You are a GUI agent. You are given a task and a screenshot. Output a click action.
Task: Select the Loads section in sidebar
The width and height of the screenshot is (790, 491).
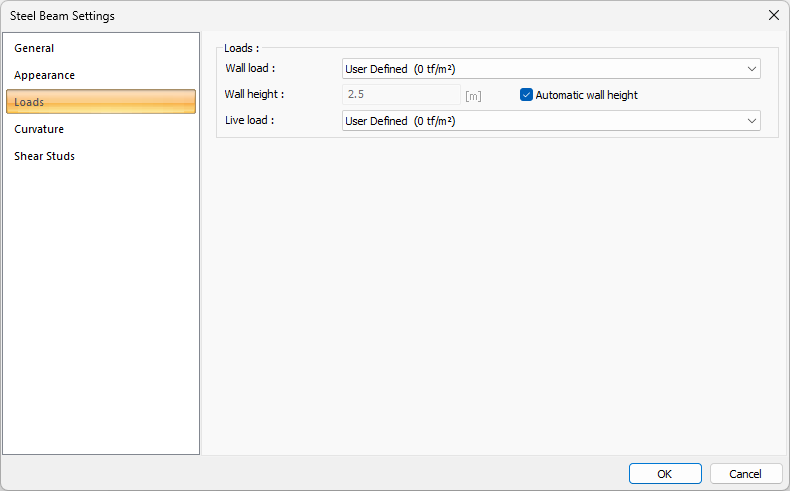[x=100, y=102]
